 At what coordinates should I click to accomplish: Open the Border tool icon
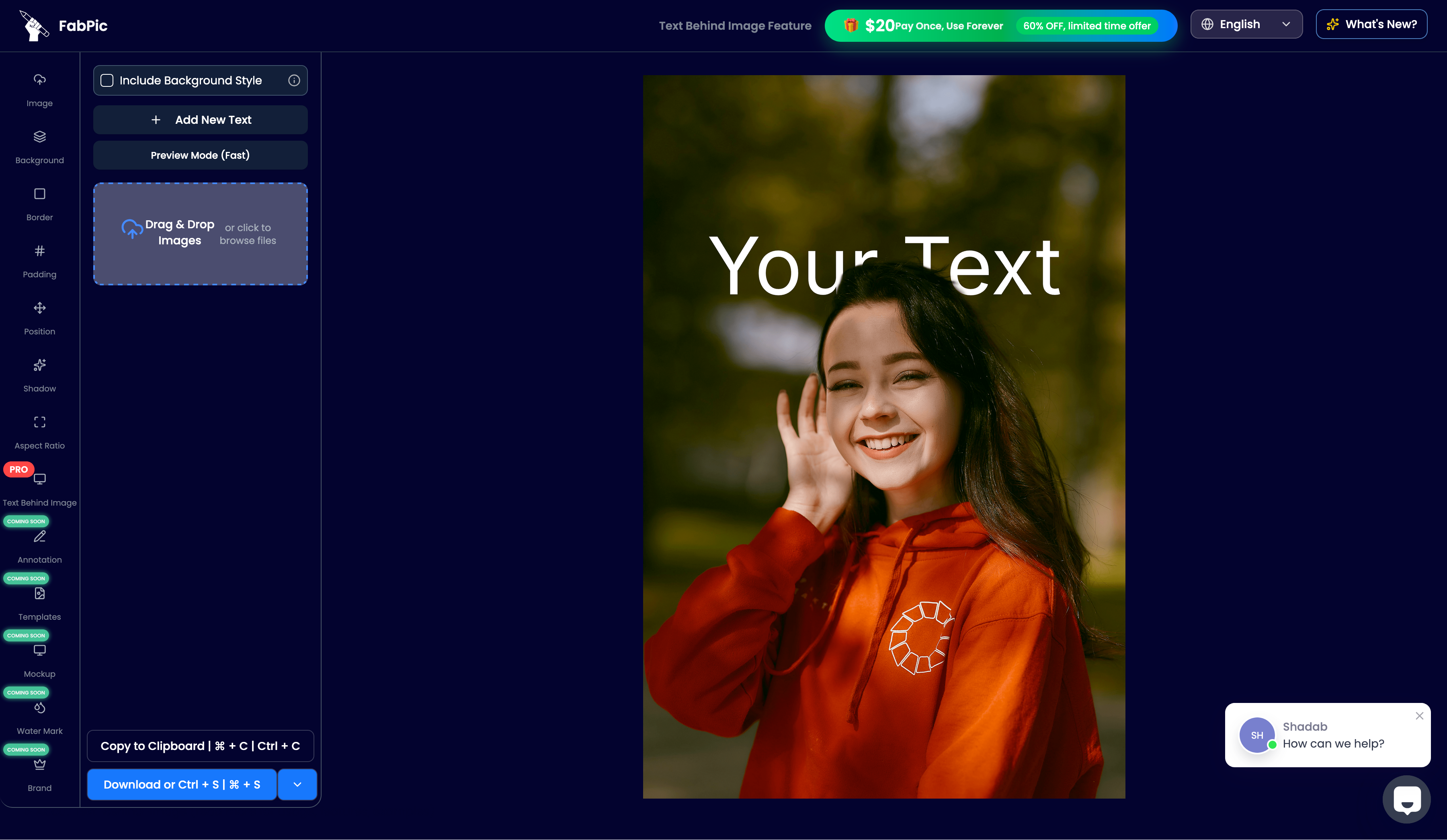(40, 194)
